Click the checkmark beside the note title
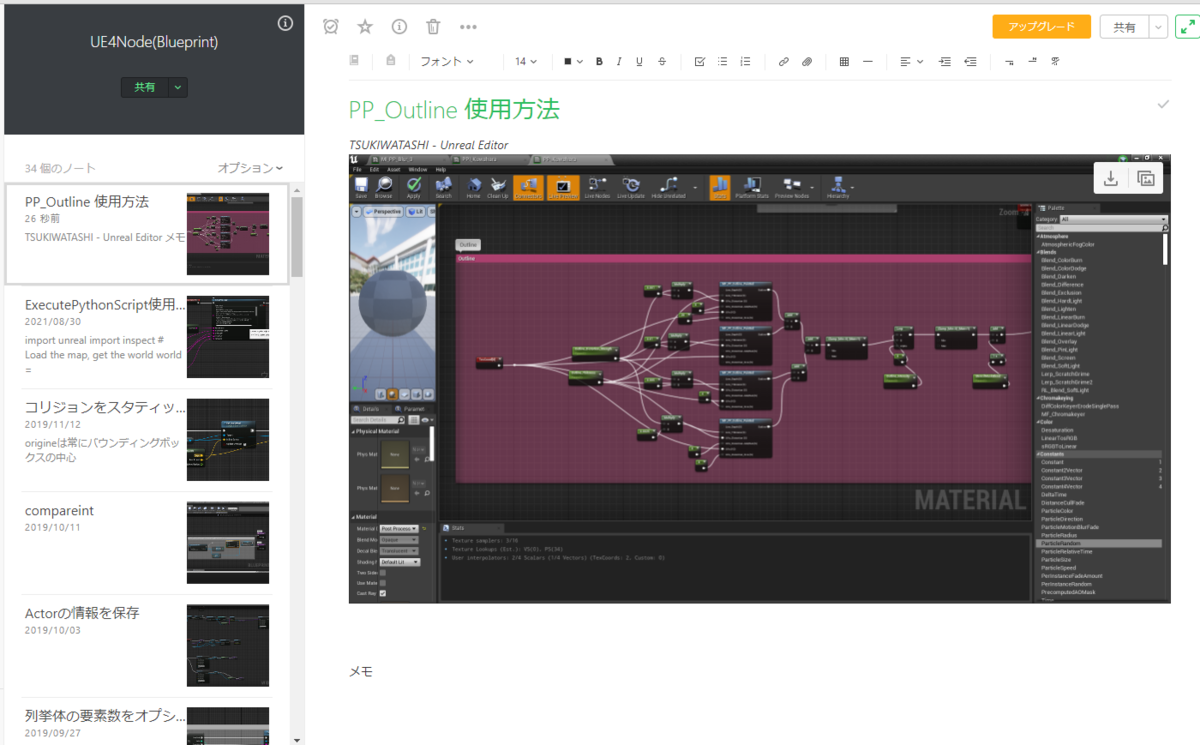This screenshot has height=745, width=1200. pos(1163,104)
